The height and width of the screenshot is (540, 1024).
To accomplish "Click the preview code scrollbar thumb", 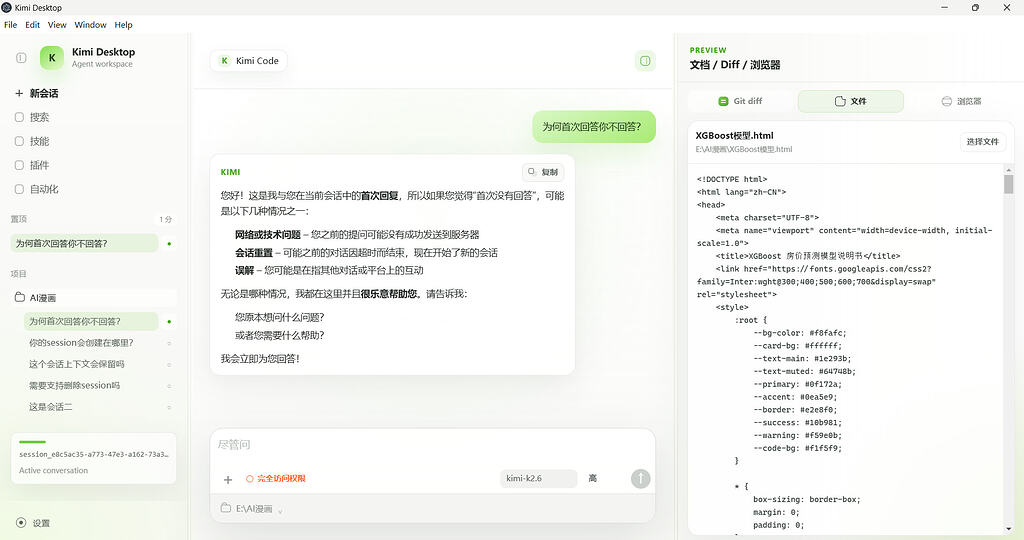I will pos(1008,184).
